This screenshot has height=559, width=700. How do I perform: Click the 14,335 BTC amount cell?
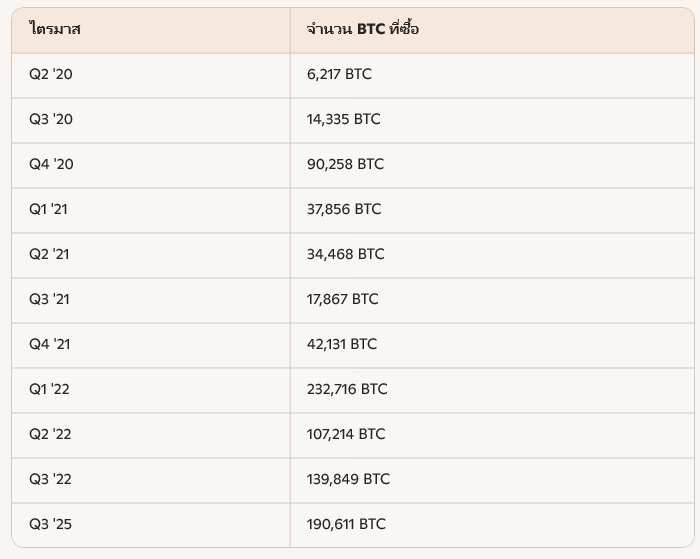tap(343, 119)
